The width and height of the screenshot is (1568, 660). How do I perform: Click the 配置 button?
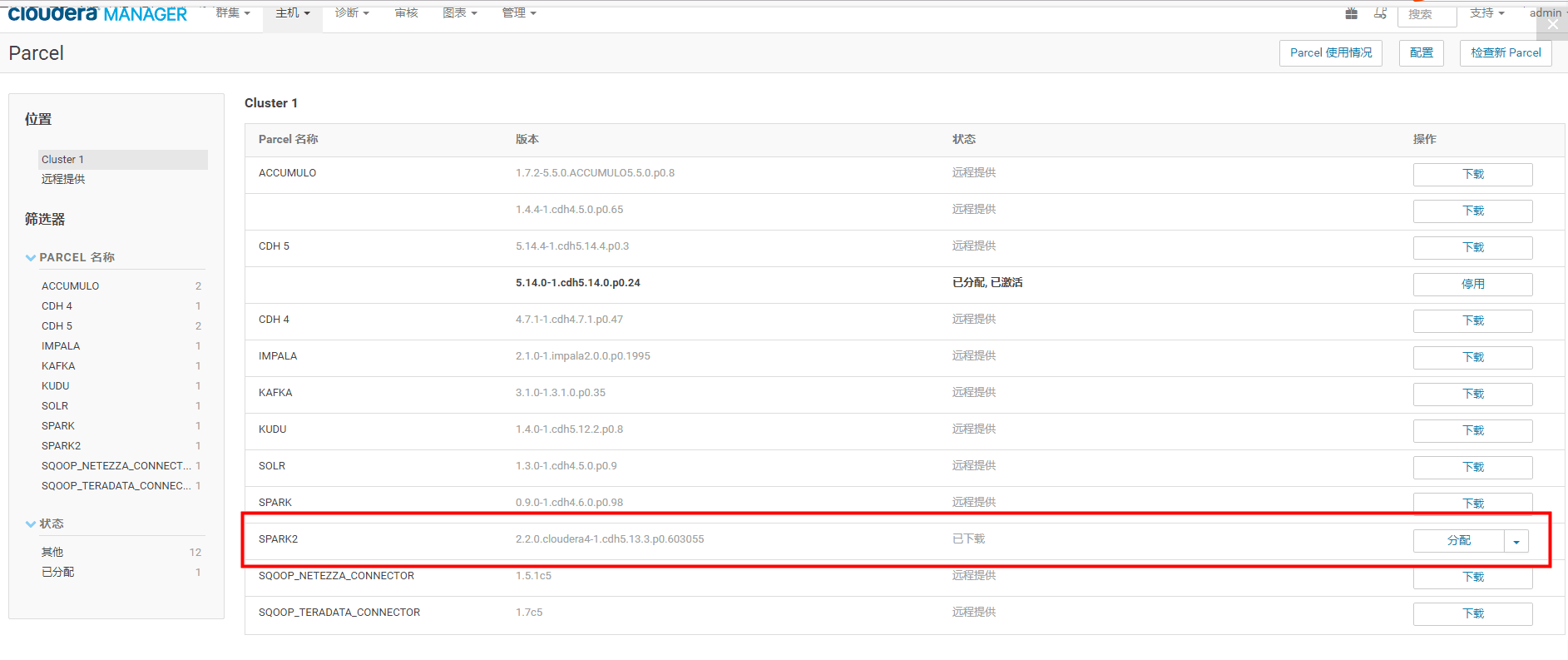[1422, 52]
